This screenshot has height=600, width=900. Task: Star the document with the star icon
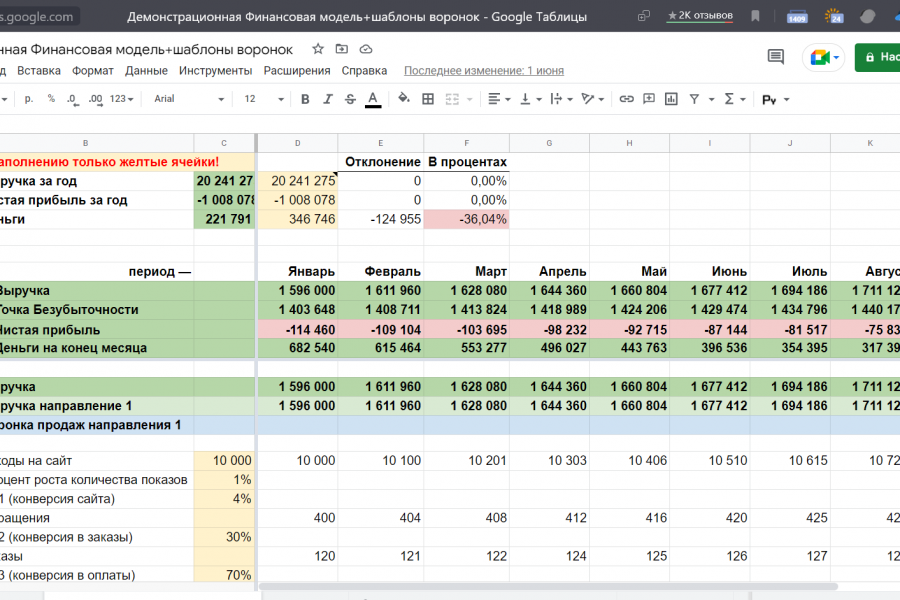click(318, 49)
